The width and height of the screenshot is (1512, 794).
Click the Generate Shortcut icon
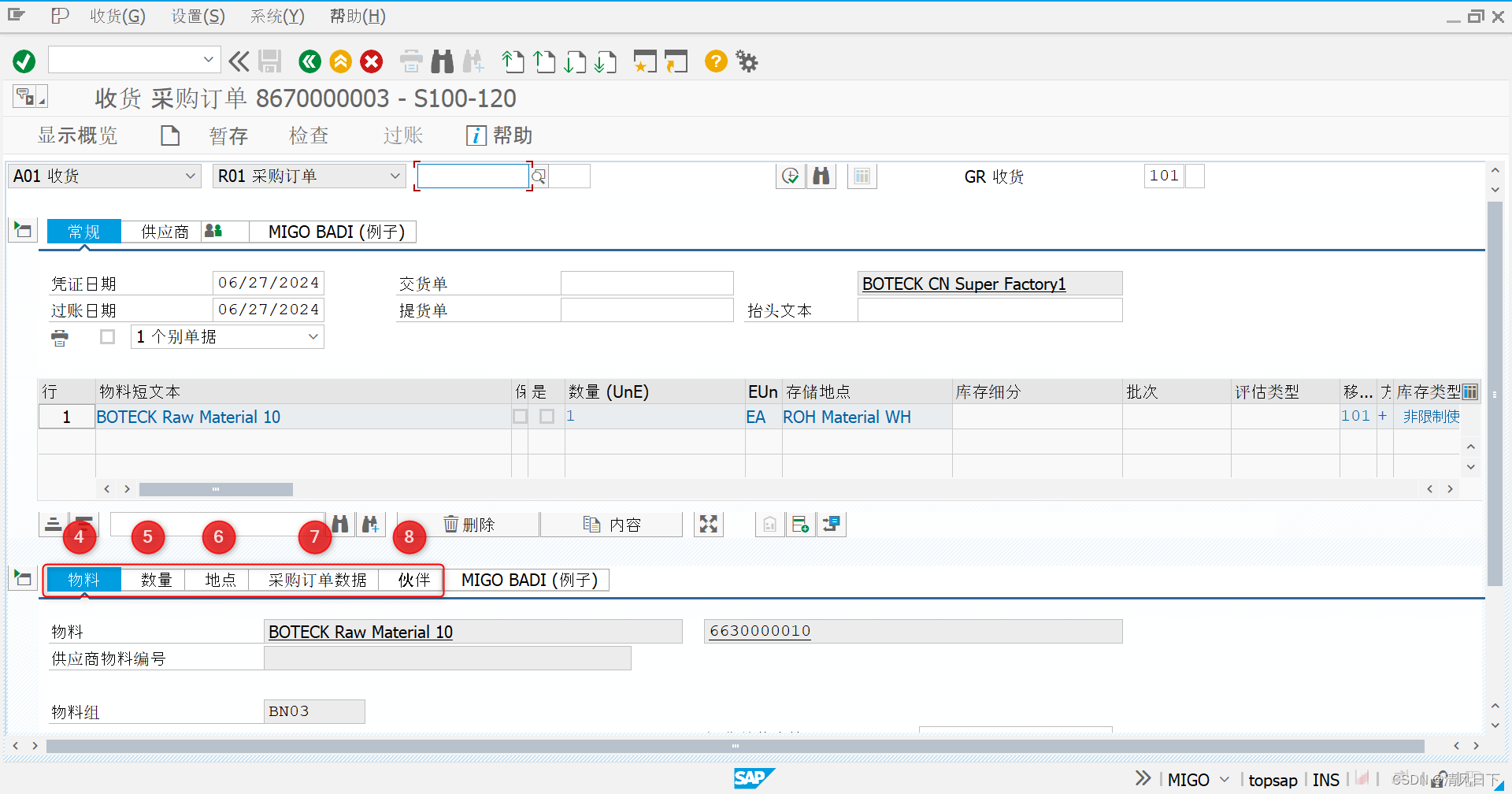pos(676,61)
